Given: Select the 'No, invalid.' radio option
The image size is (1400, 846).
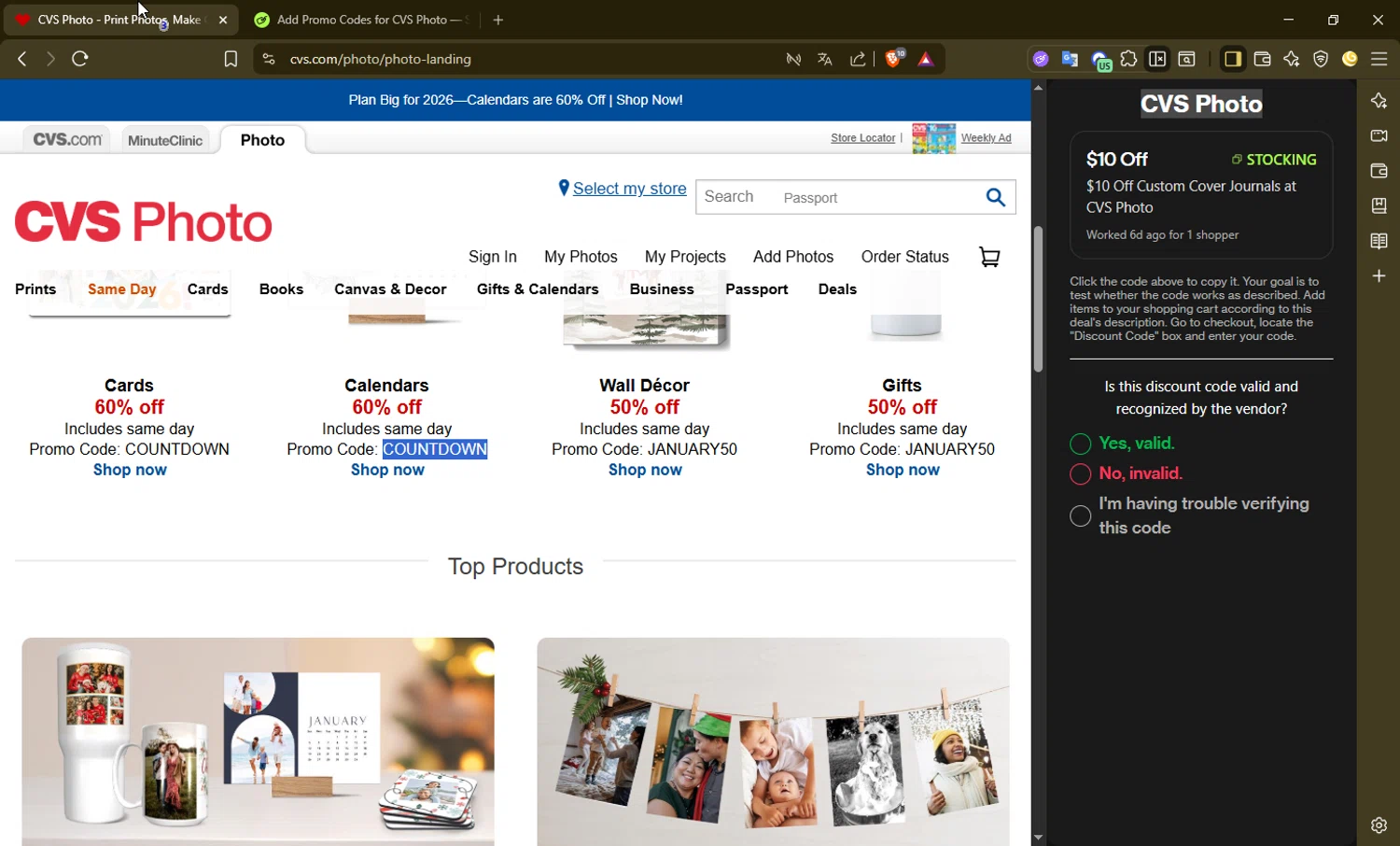Looking at the screenshot, I should pos(1080,473).
